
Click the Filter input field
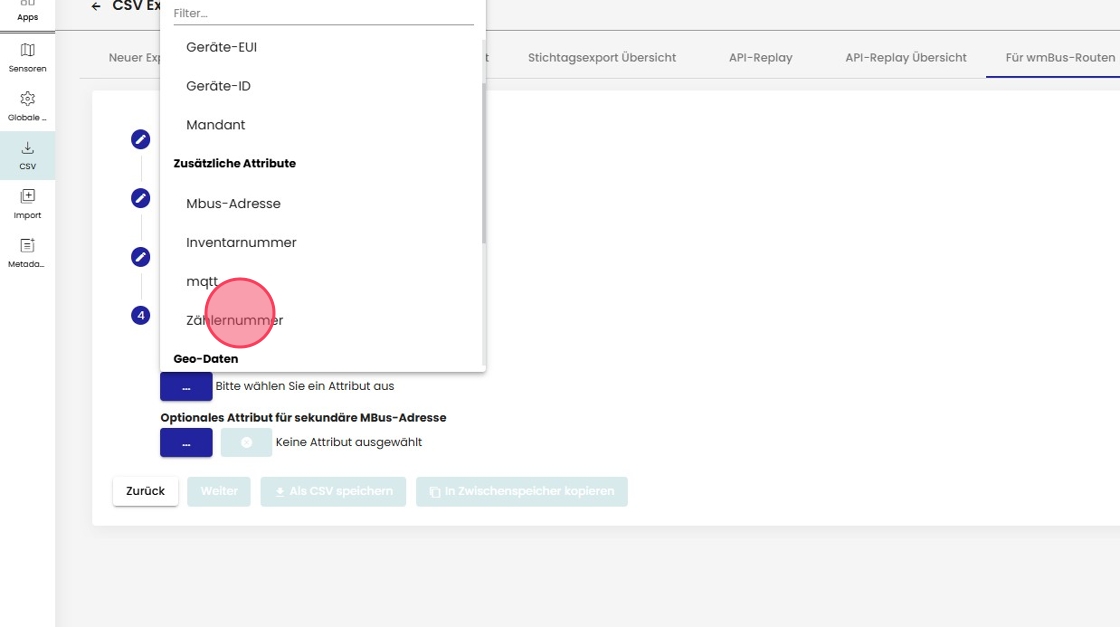click(x=323, y=14)
